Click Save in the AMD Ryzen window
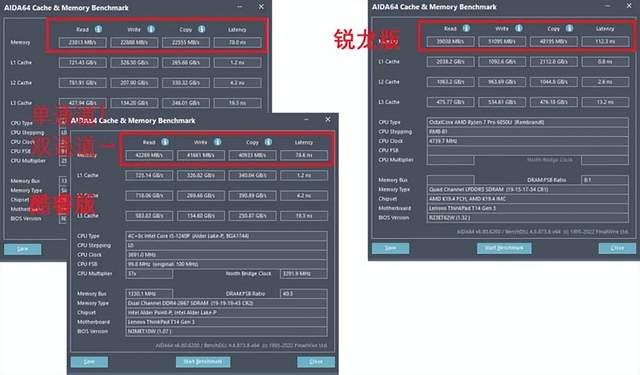Image resolution: width=640 pixels, height=375 pixels. [x=391, y=248]
